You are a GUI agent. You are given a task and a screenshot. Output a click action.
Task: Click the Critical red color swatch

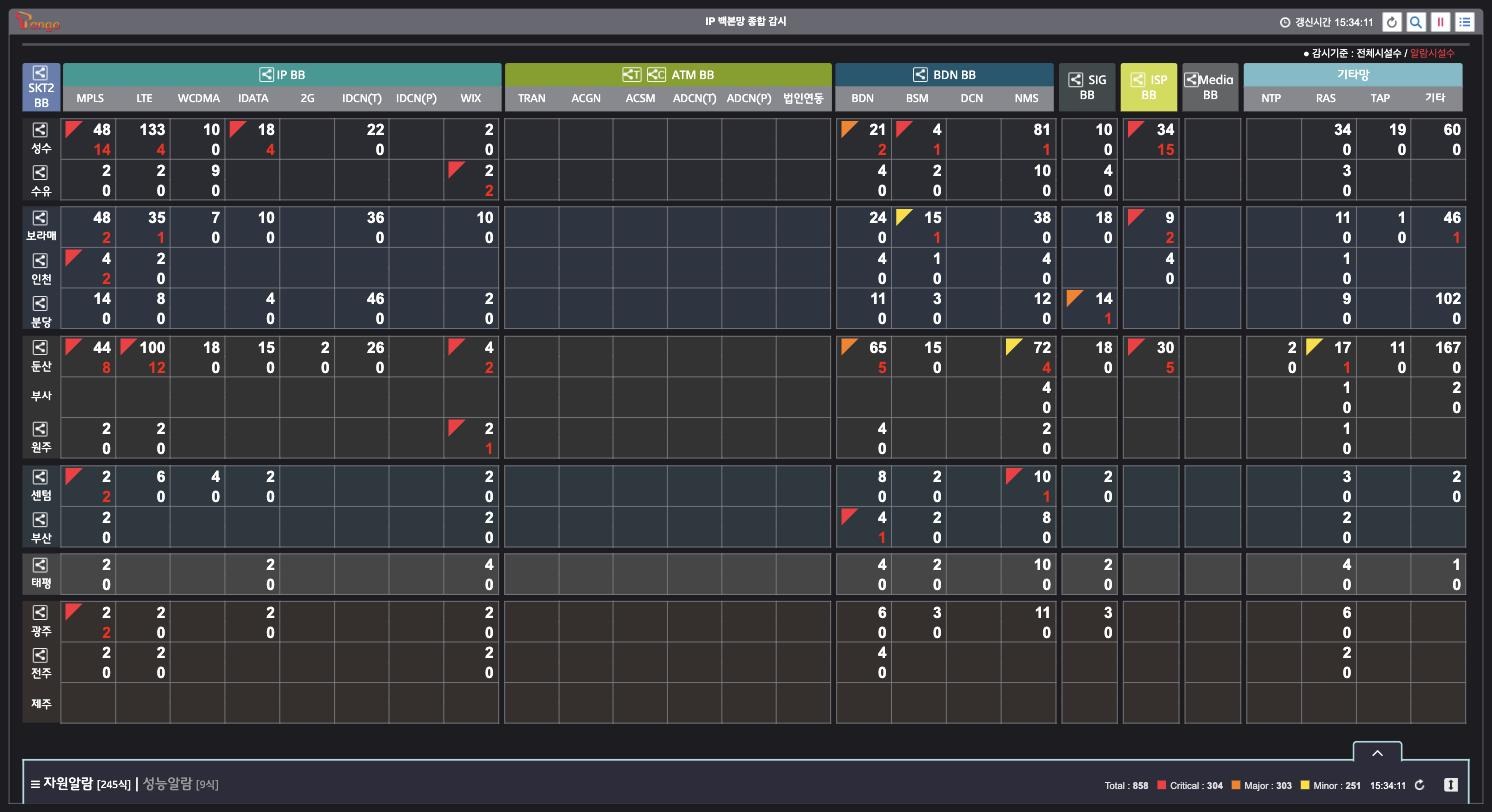(1162, 785)
